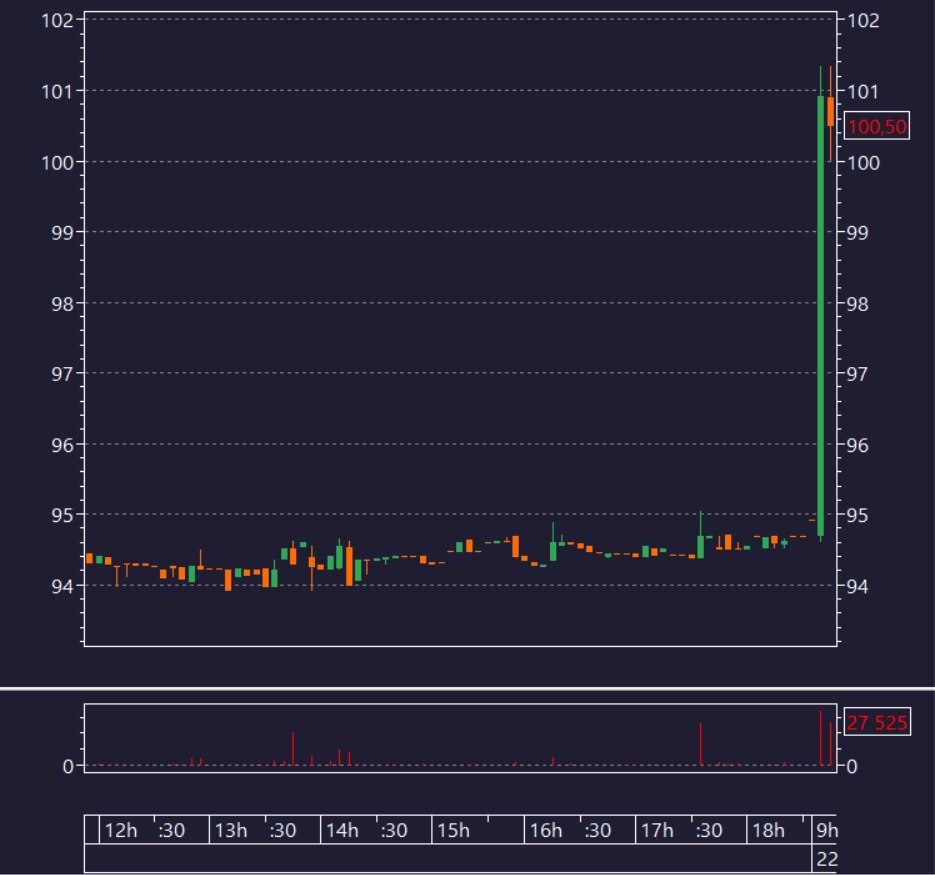Click 101 on the left price axis
This screenshot has height=875, width=935.
point(57,92)
